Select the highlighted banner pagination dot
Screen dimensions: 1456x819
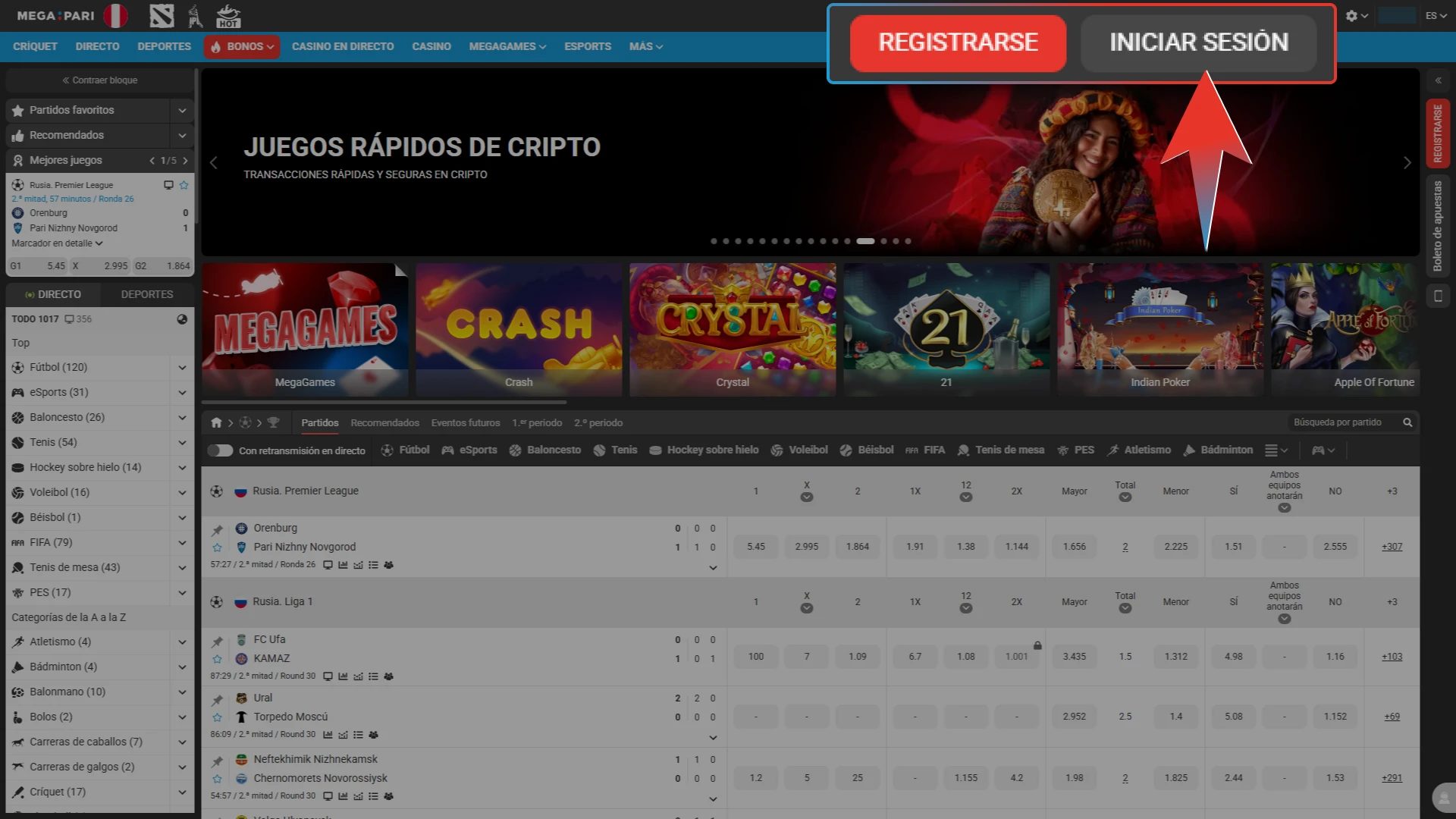click(864, 241)
